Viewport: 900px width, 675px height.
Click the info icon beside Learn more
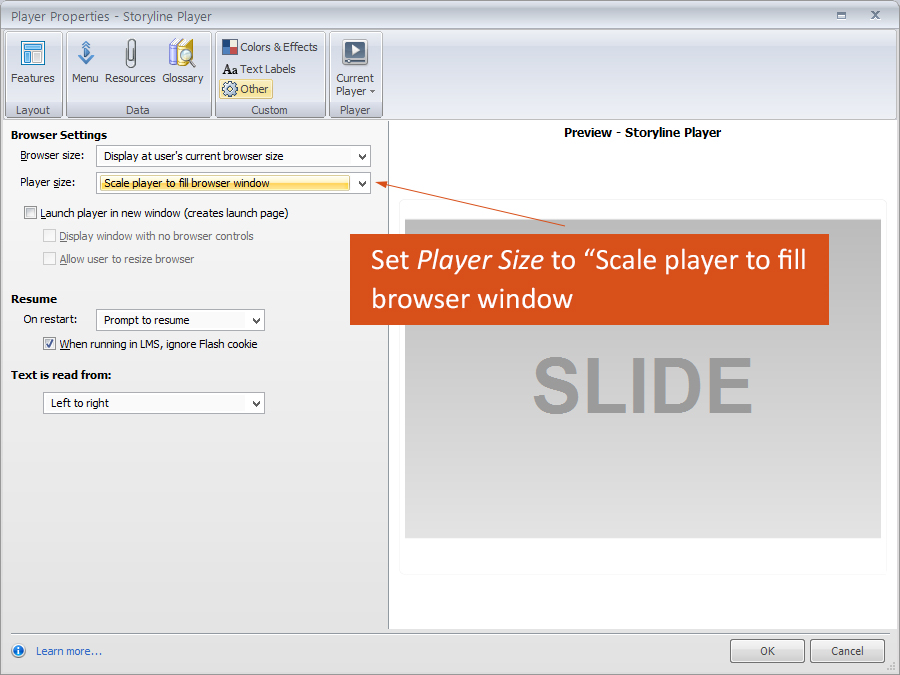click(18, 650)
